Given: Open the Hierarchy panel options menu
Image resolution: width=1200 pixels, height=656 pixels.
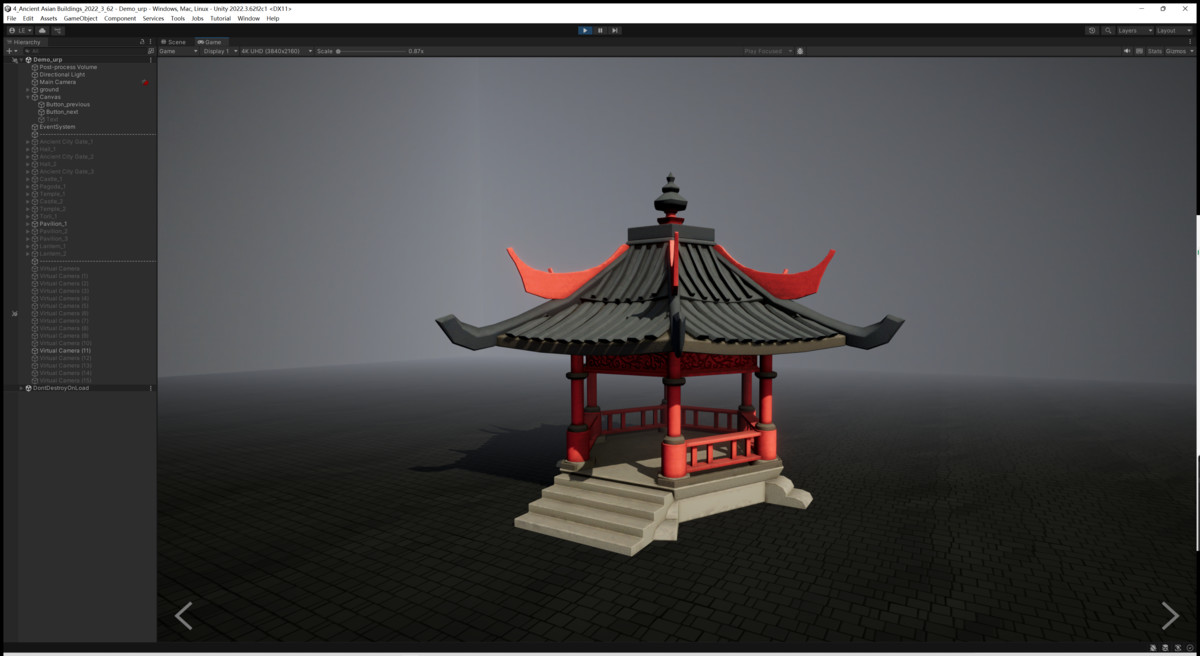Looking at the screenshot, I should (x=150, y=42).
